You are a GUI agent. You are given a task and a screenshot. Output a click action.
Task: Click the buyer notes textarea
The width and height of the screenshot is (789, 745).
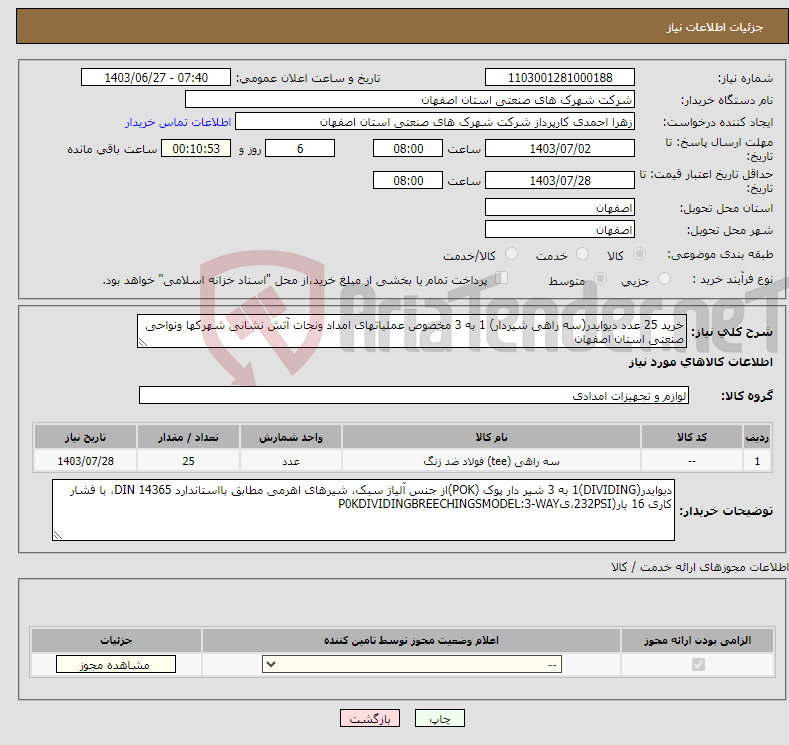pos(363,510)
